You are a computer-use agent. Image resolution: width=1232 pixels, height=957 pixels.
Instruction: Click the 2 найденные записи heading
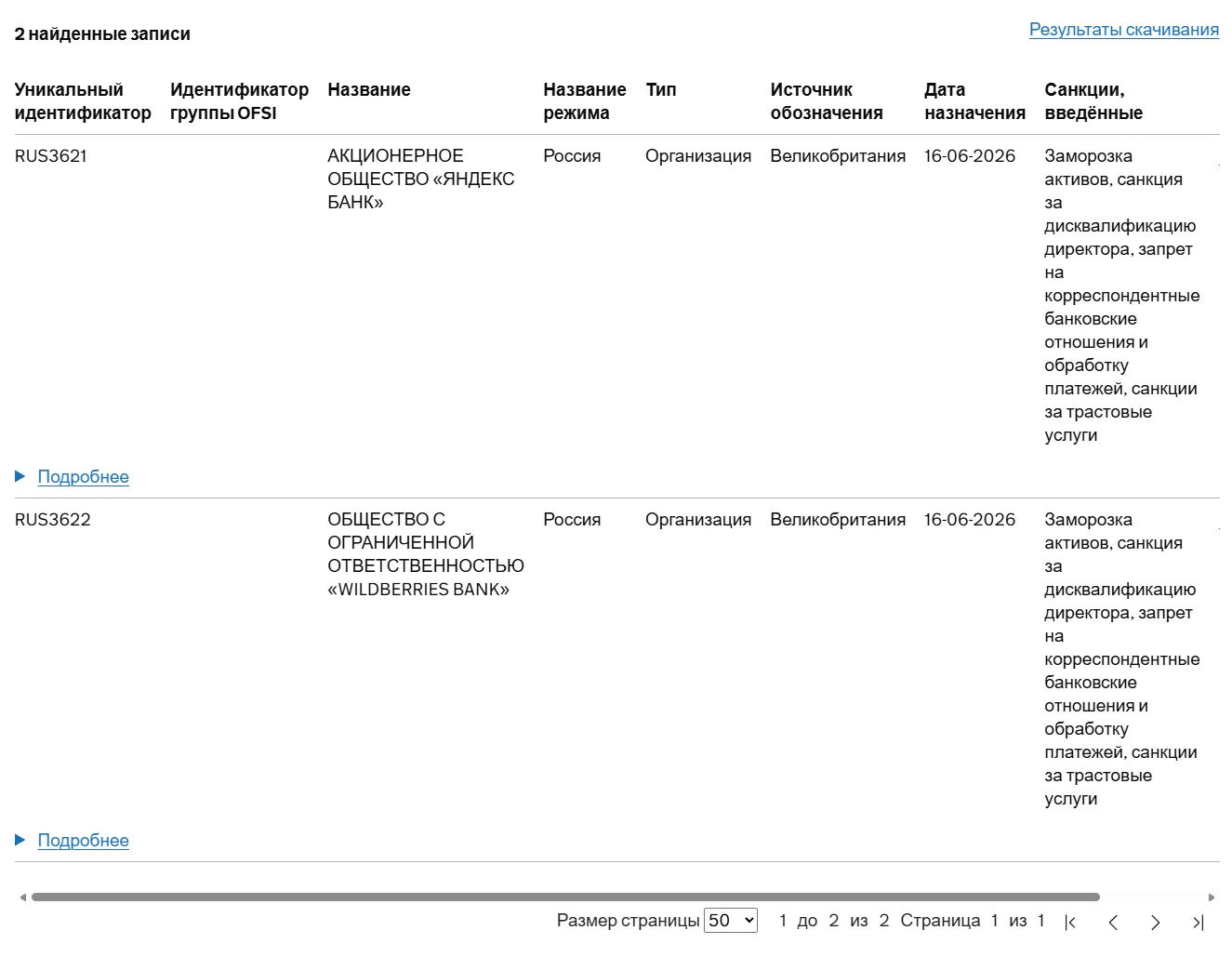point(102,34)
